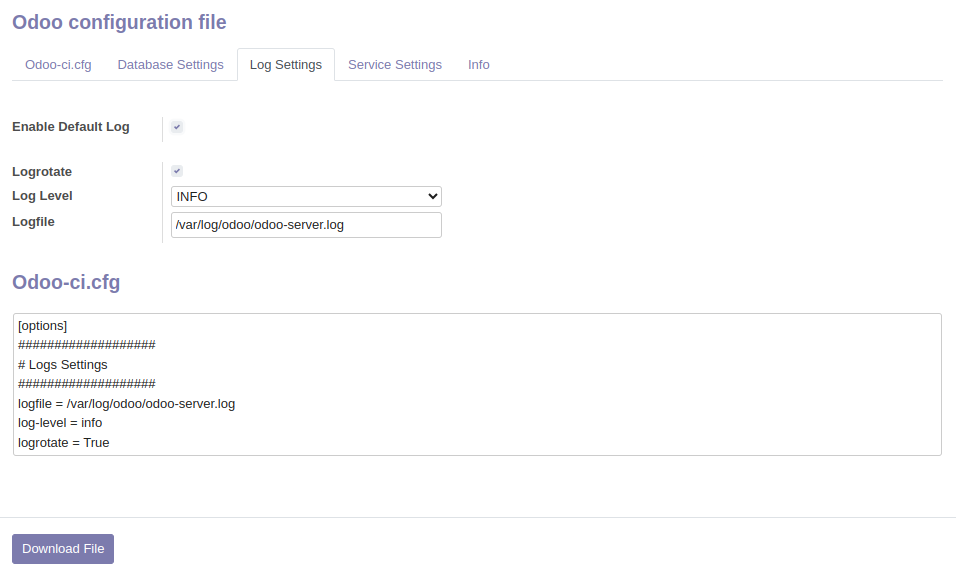Click the Download File button
The width and height of the screenshot is (956, 580).
point(63,549)
